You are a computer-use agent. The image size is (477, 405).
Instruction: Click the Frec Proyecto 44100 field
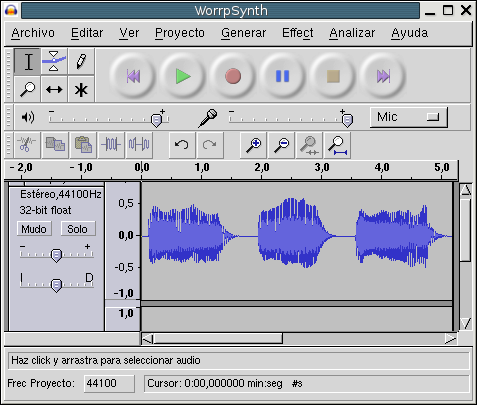click(109, 383)
